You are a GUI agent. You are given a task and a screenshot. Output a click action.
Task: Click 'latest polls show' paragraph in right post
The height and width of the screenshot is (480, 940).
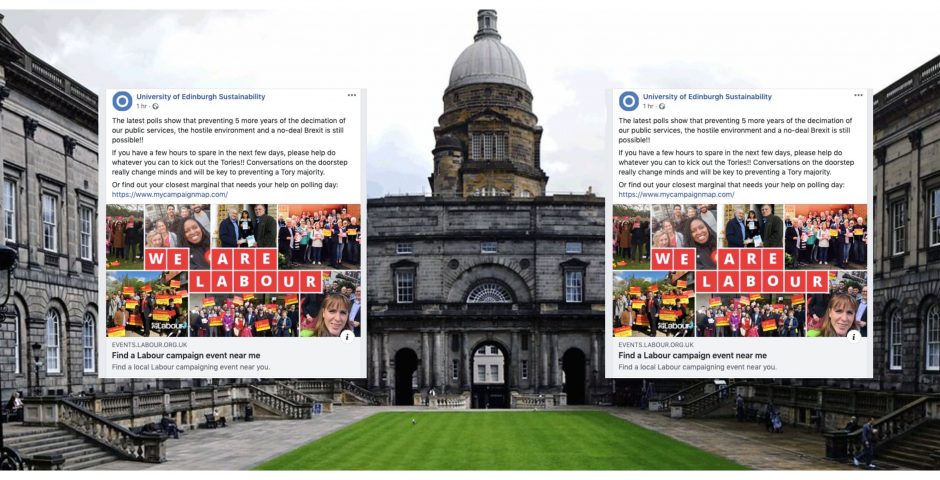pyautogui.click(x=736, y=130)
